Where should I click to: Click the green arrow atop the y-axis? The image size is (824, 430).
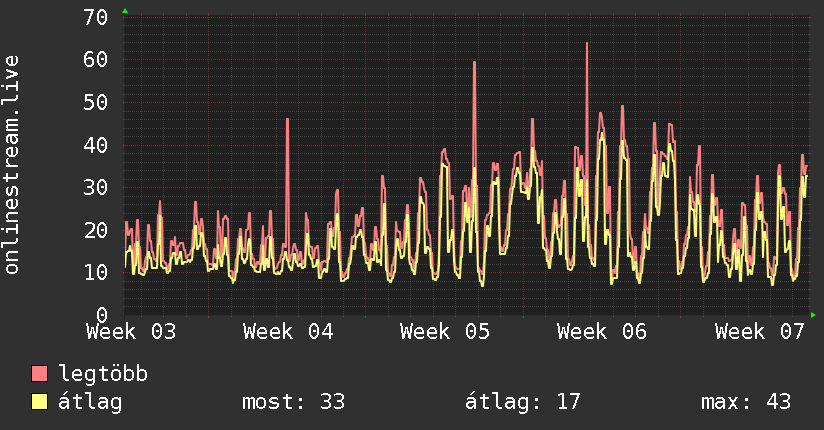tap(125, 11)
